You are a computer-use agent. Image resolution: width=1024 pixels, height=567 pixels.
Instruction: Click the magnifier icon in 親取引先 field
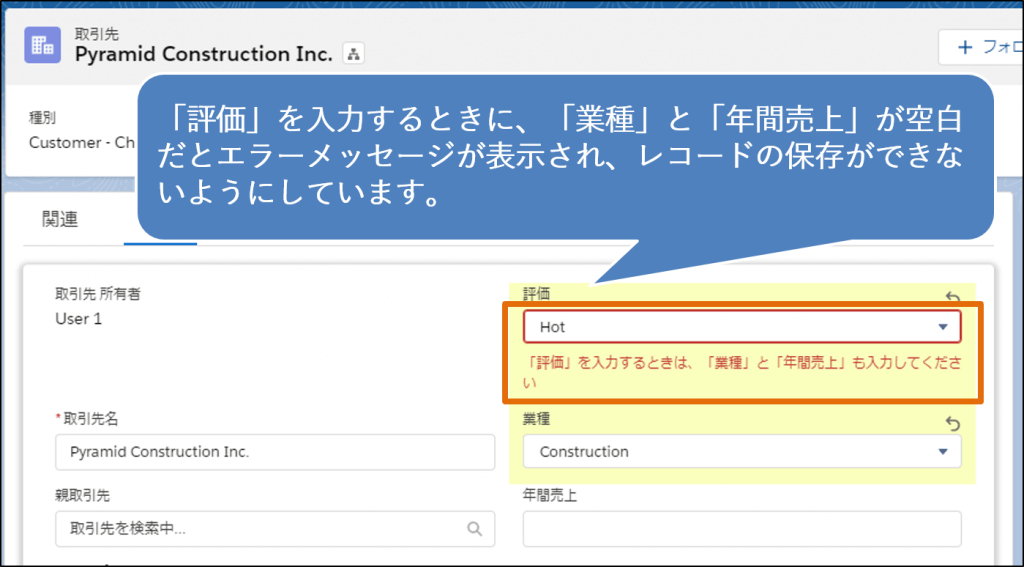click(x=475, y=528)
